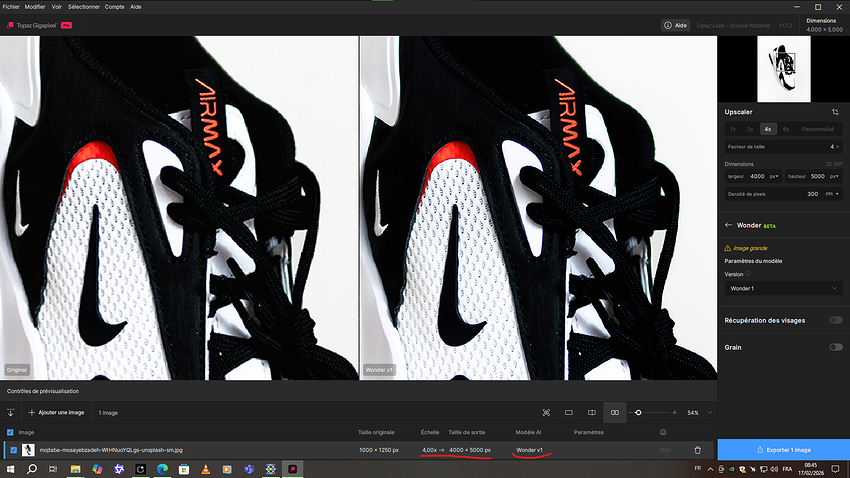Show hidden system tray icons

tap(710, 469)
